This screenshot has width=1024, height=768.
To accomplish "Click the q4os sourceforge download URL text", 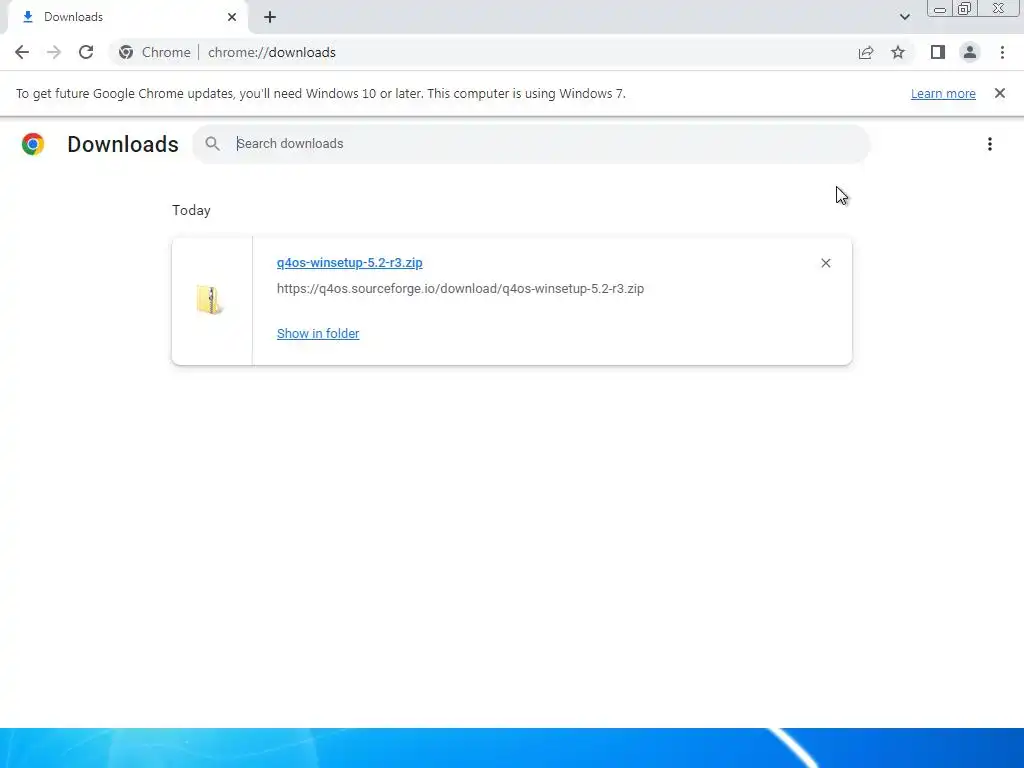I will coord(460,289).
